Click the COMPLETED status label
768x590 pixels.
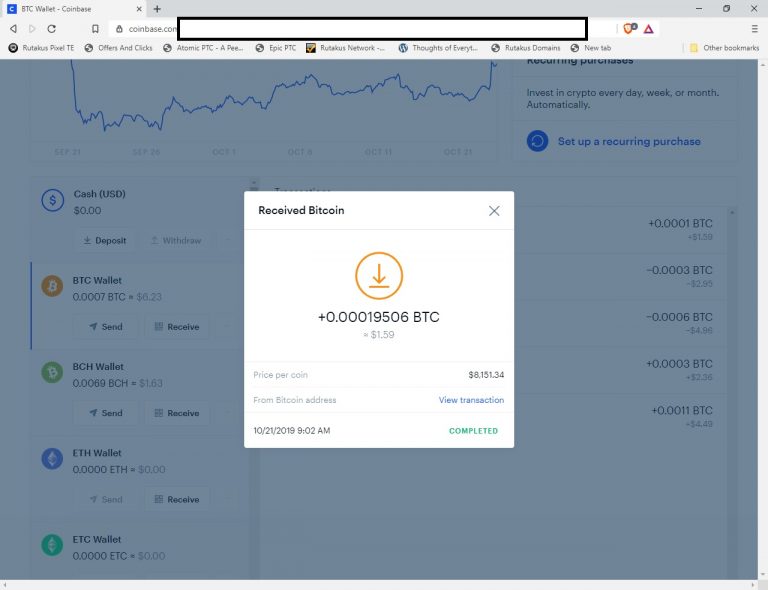[473, 431]
